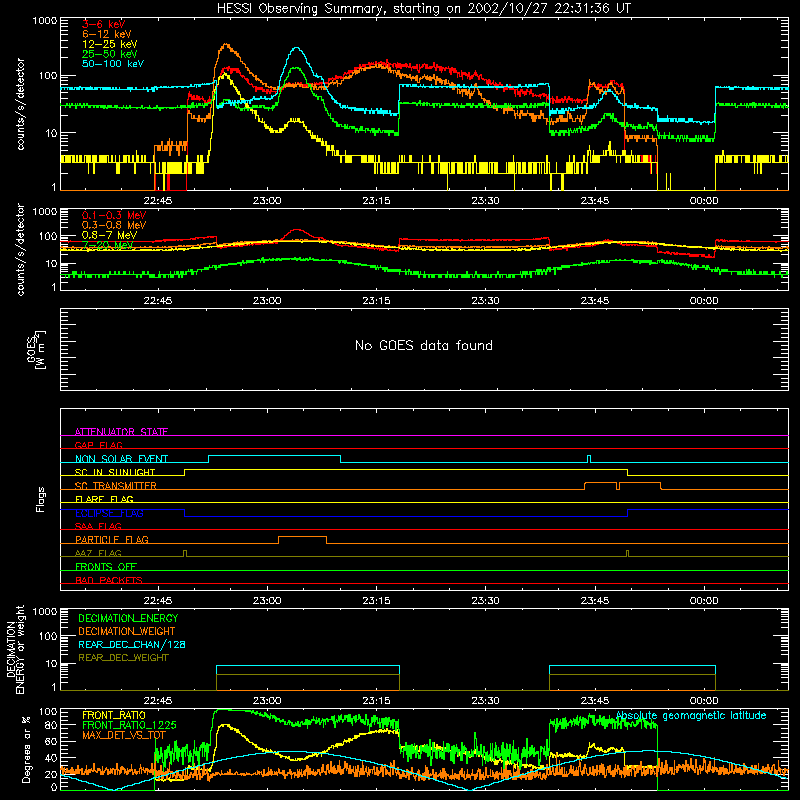Click the '25-50 keV' legend label
Viewport: 800px width, 800px height.
click(x=110, y=54)
